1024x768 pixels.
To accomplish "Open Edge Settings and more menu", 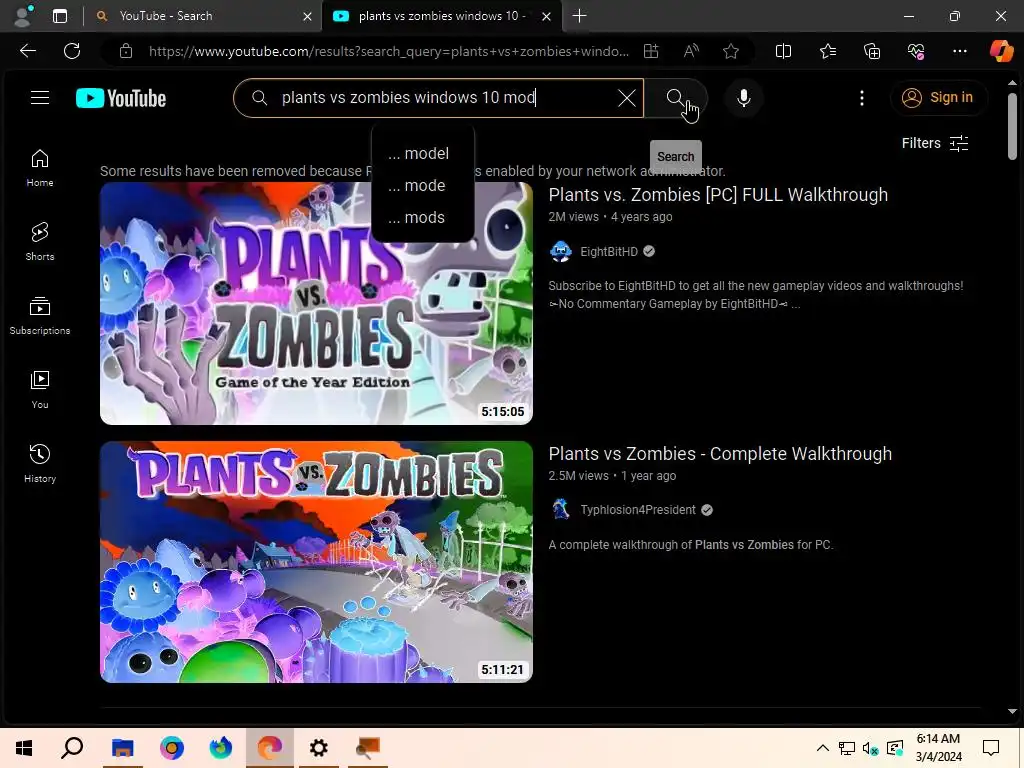I will pyautogui.click(x=959, y=51).
